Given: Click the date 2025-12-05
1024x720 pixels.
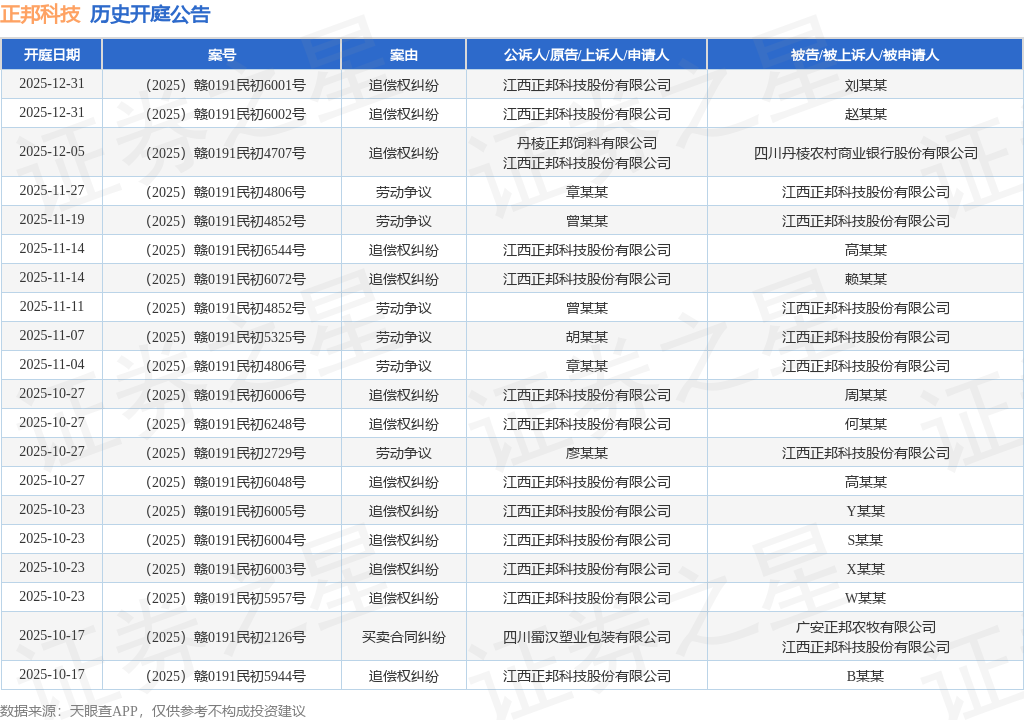Looking at the screenshot, I should pyautogui.click(x=52, y=152).
